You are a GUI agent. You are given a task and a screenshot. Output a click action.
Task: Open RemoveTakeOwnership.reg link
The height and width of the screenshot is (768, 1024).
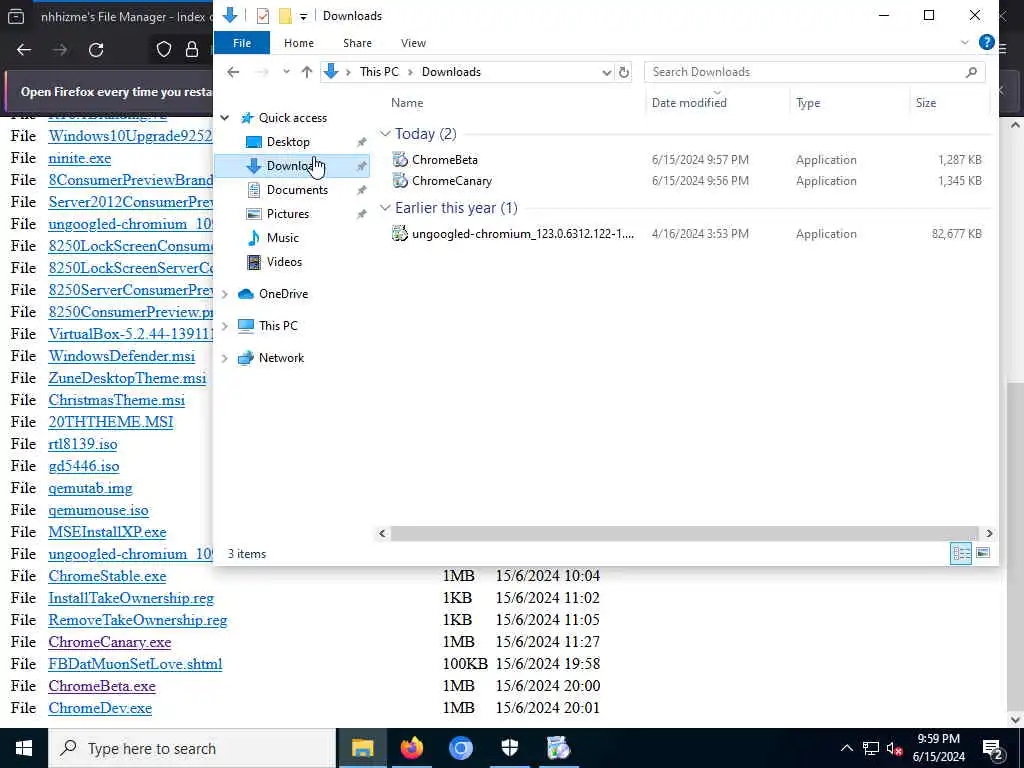click(138, 620)
